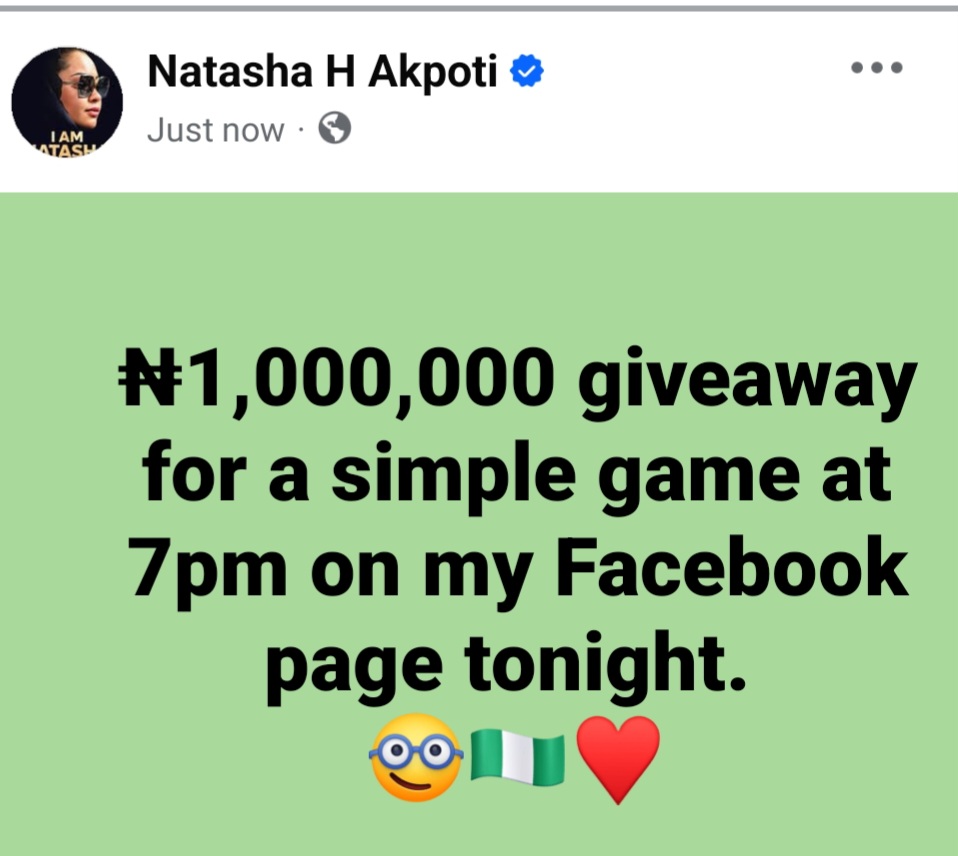Click the globe public audience icon
Viewport: 958px width, 856px height.
click(x=335, y=128)
